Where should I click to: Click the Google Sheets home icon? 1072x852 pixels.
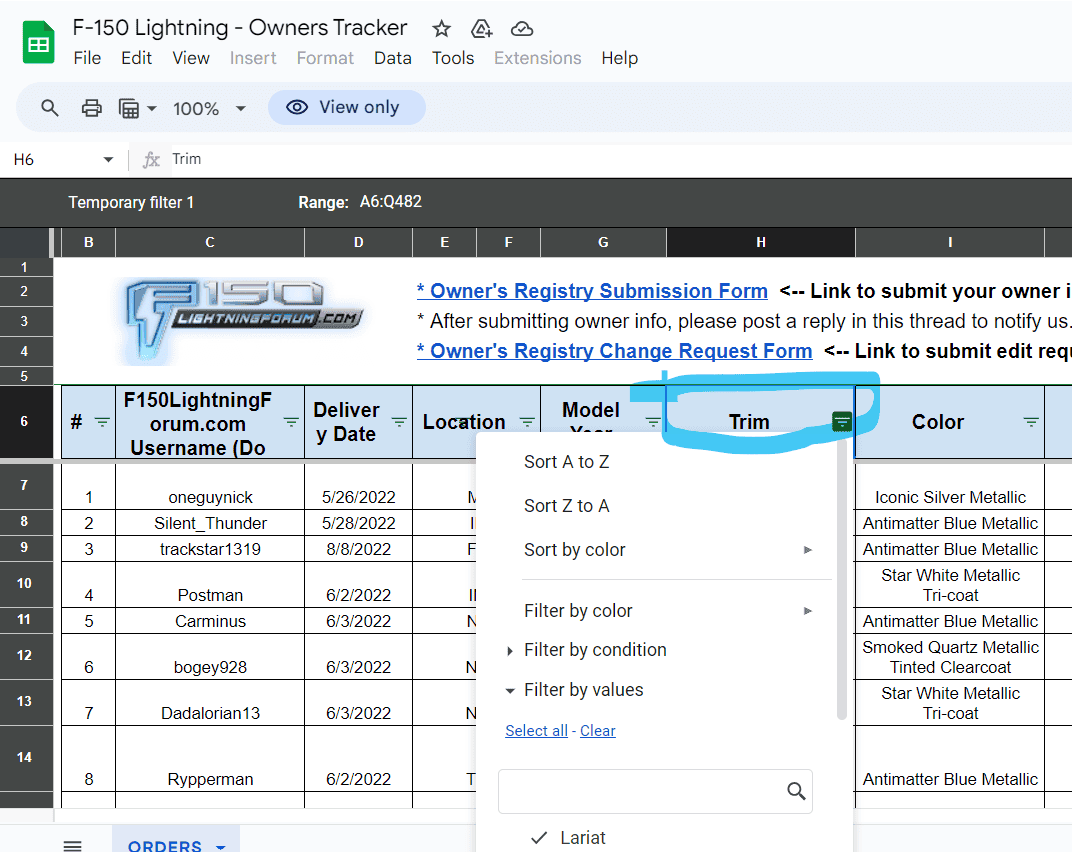[38, 44]
